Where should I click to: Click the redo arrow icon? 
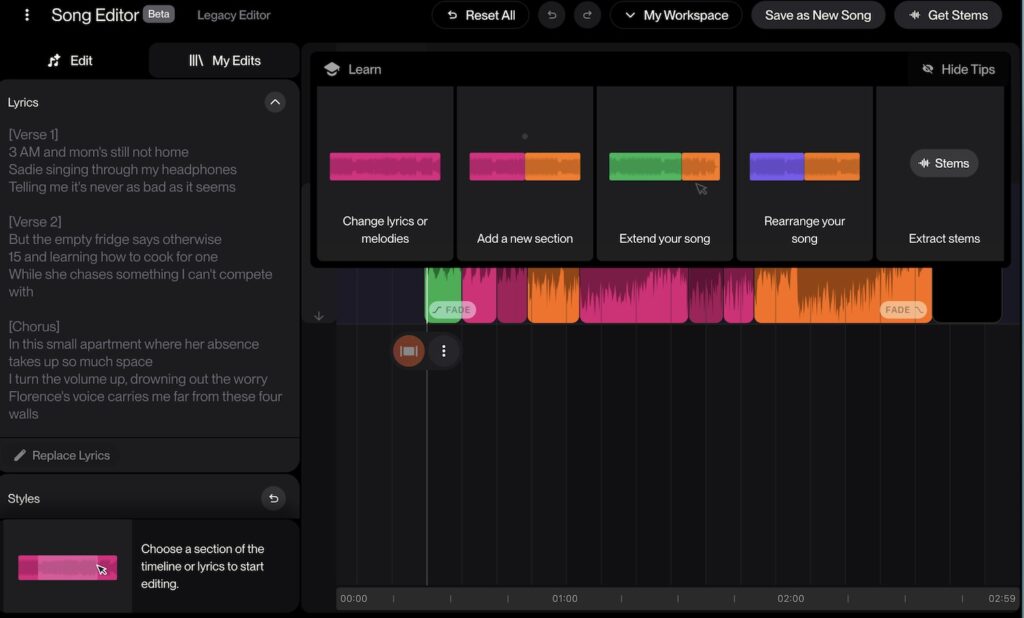pyautogui.click(x=587, y=15)
